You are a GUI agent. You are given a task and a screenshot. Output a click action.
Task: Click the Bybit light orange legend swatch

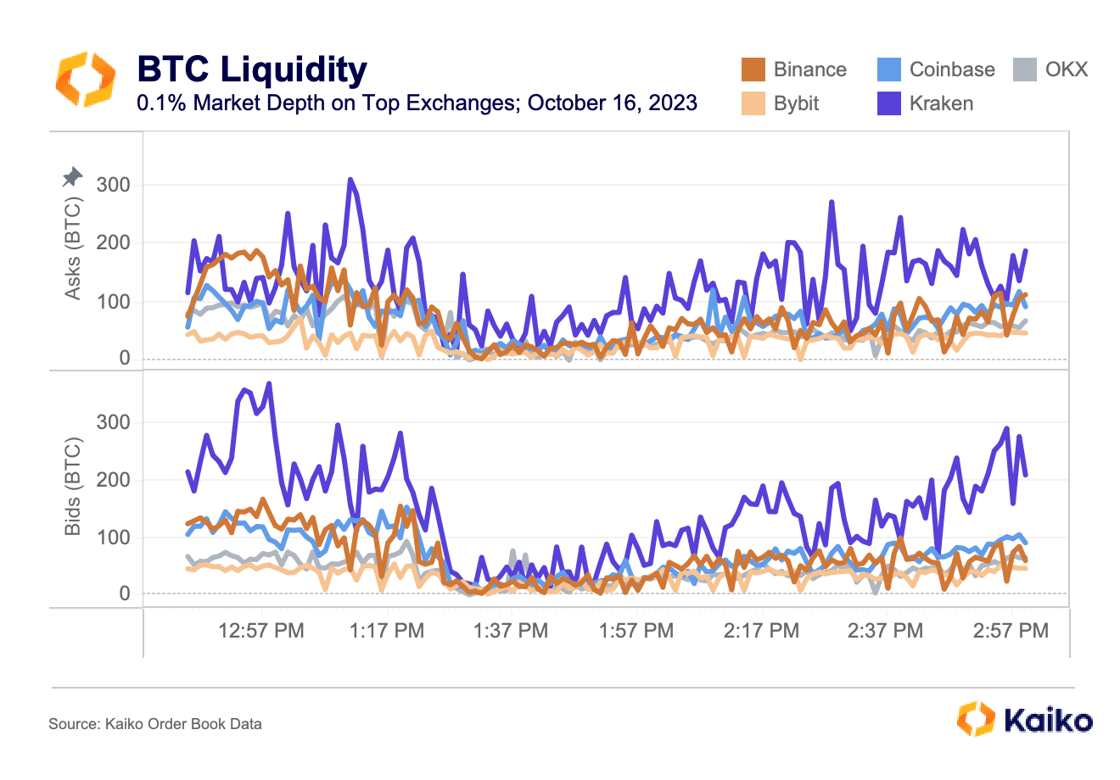coord(753,103)
